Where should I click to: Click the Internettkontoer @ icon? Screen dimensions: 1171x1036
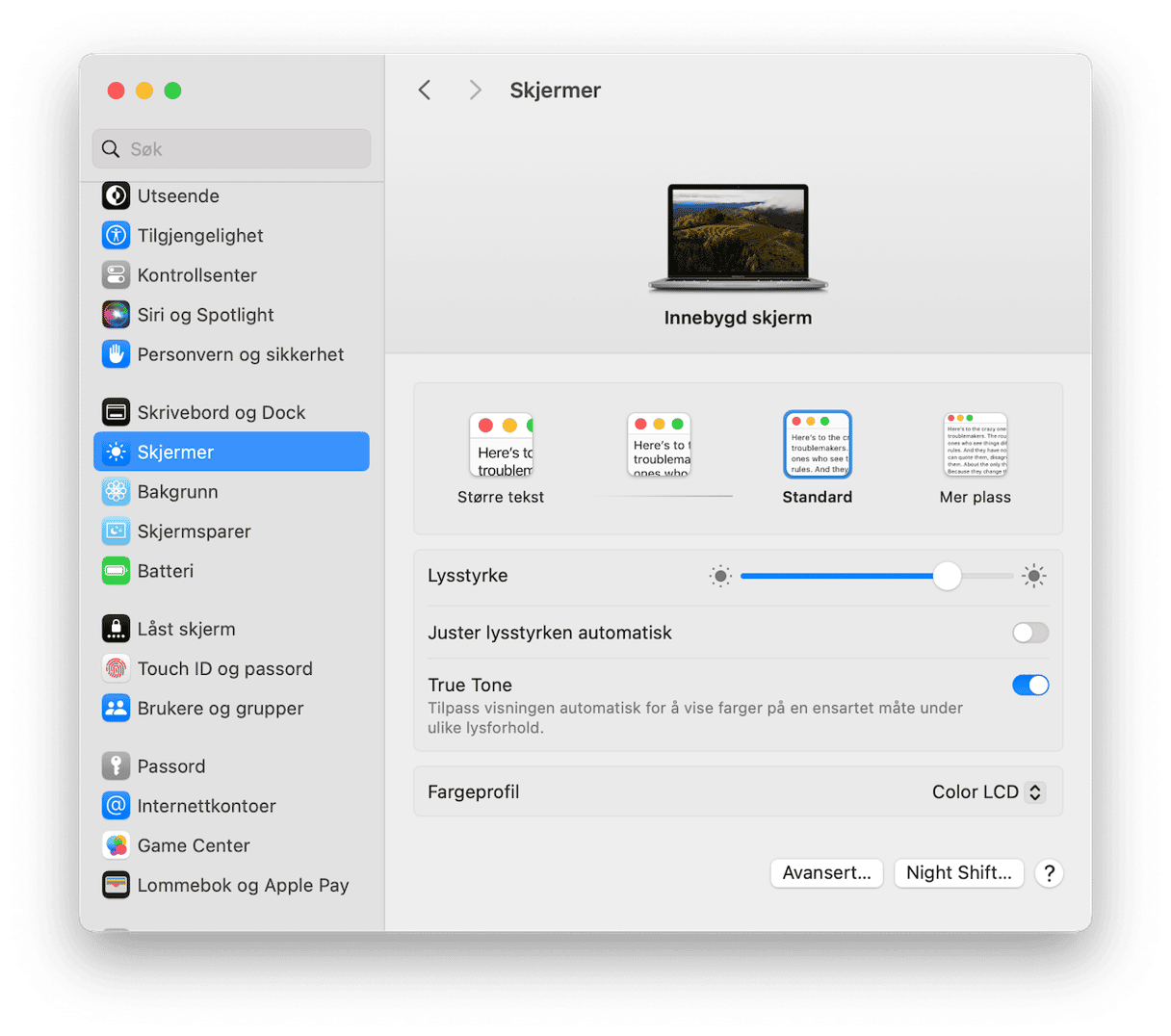[116, 806]
